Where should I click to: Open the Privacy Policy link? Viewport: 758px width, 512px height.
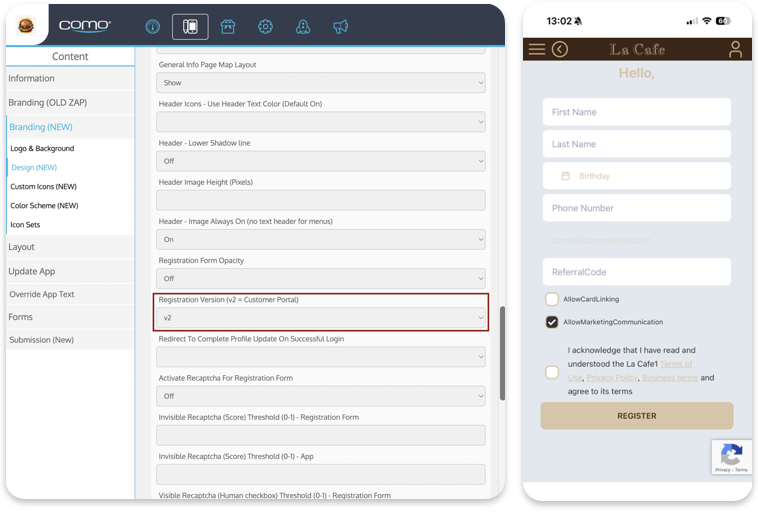(611, 378)
